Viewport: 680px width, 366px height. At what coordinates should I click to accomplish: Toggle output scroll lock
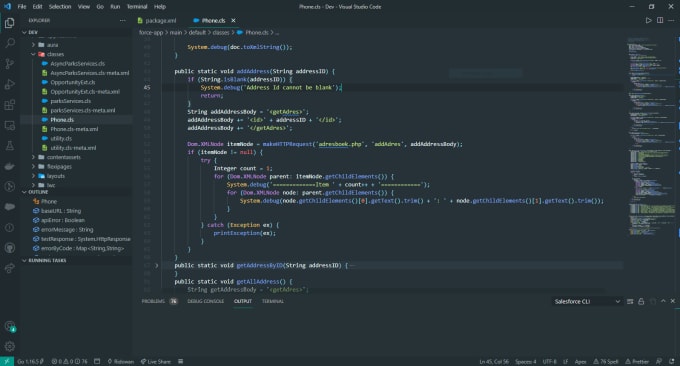click(641, 301)
